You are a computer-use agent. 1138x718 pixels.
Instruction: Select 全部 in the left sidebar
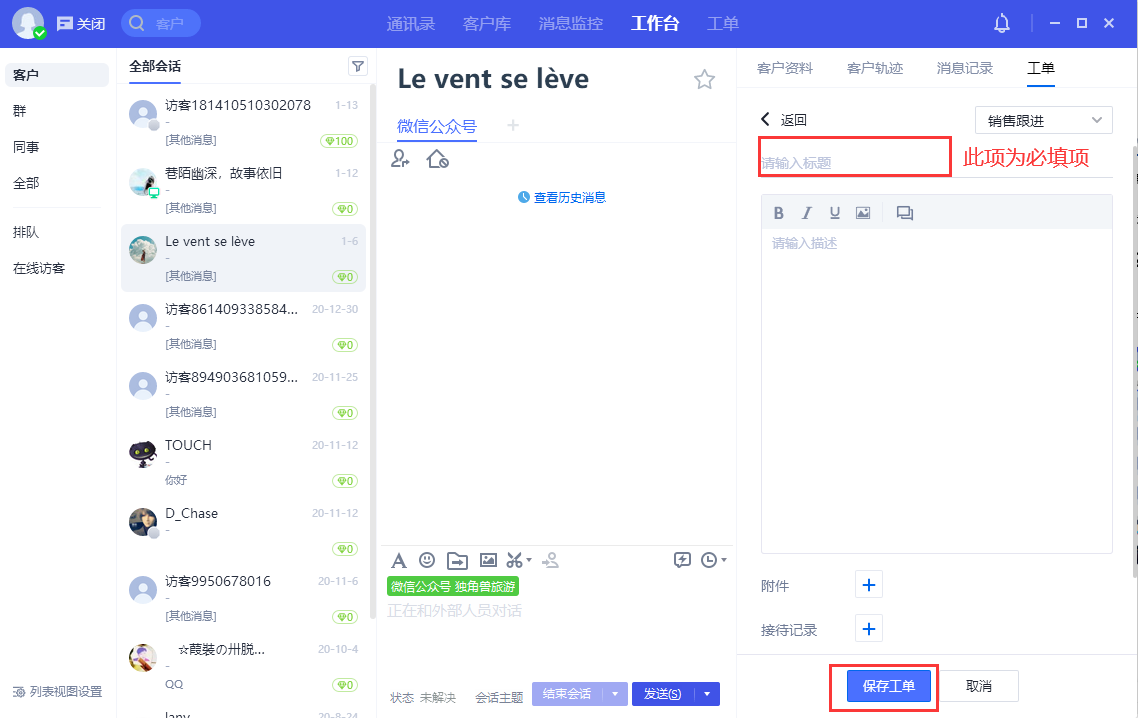click(26, 183)
